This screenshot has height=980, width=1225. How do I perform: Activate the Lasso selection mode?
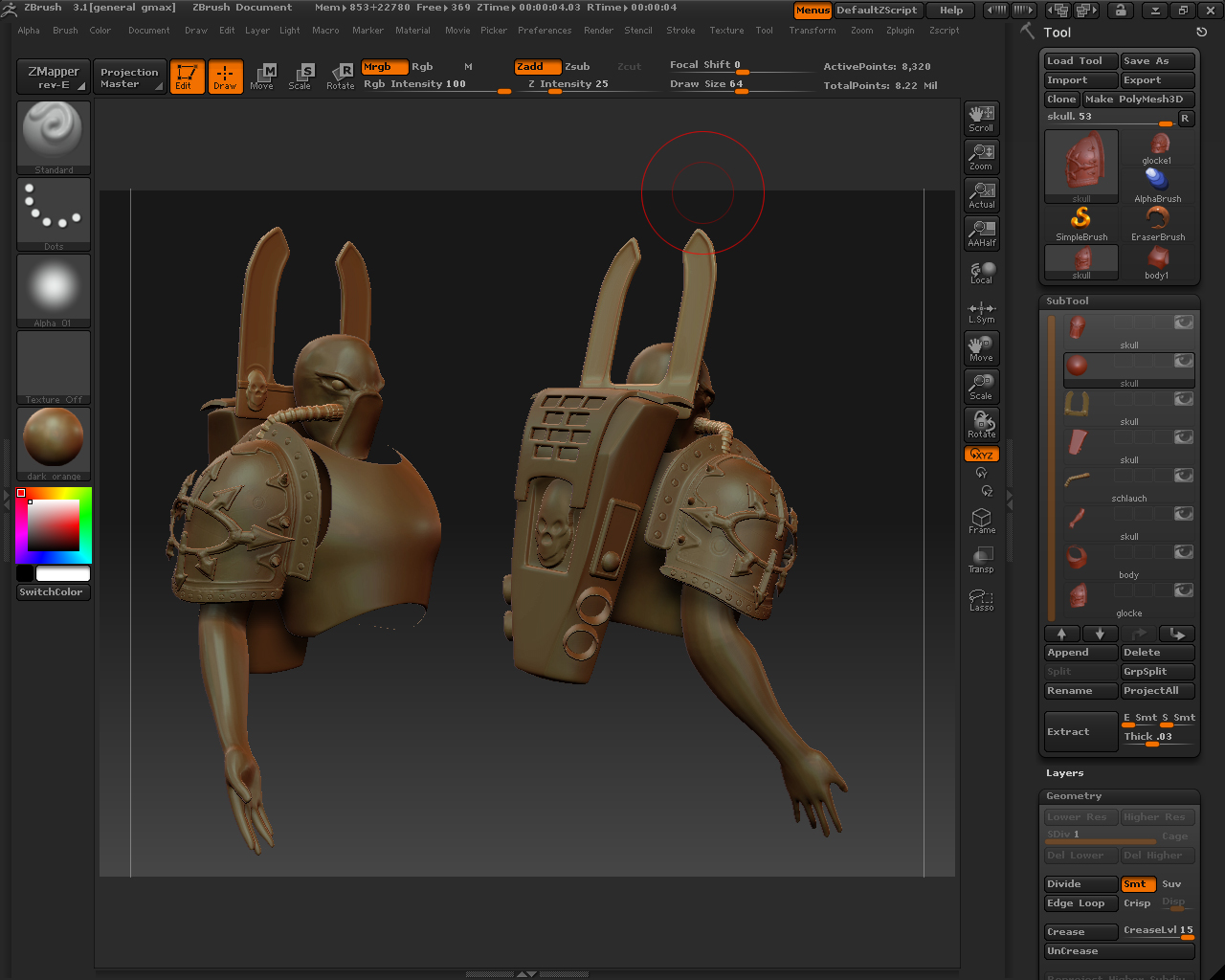tap(981, 599)
